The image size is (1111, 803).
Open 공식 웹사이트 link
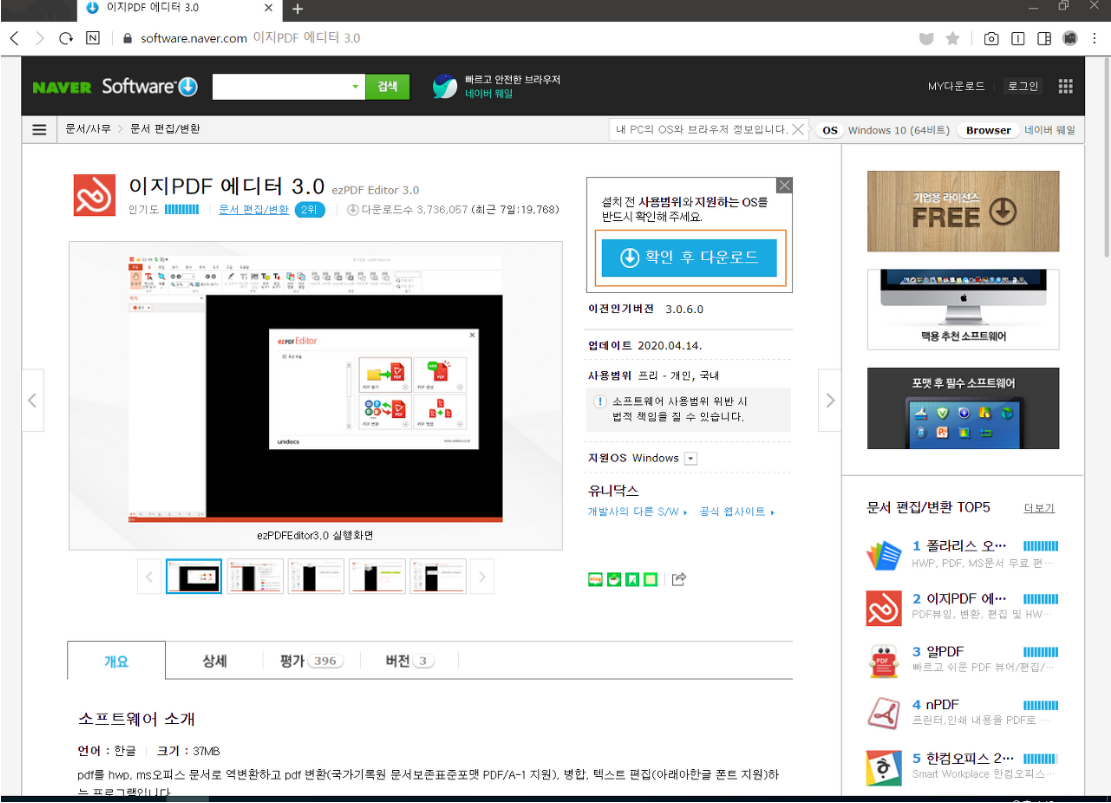point(736,512)
